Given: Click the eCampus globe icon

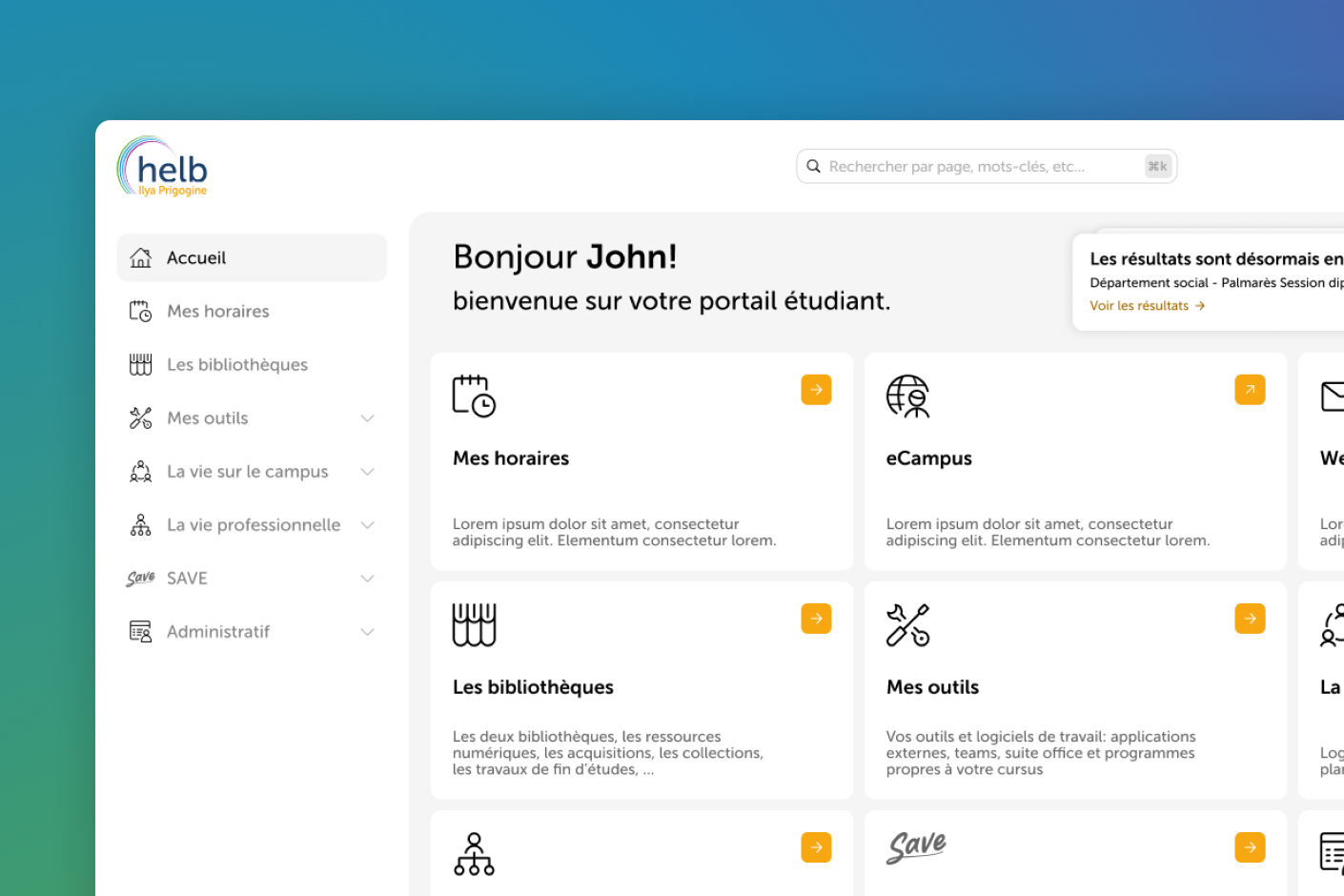Looking at the screenshot, I should (907, 396).
